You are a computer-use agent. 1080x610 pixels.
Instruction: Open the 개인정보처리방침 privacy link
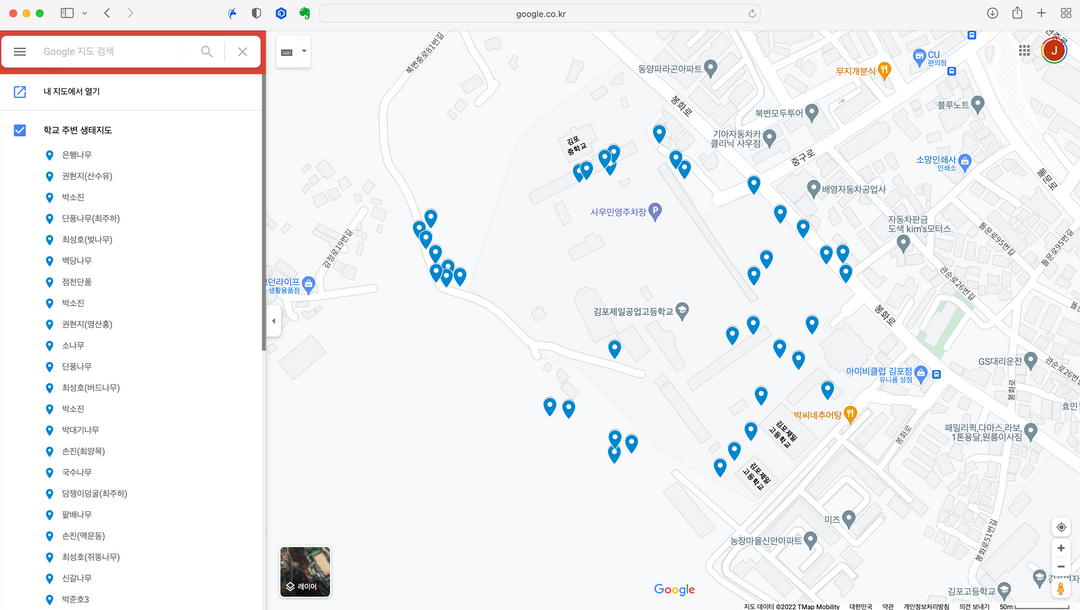click(926, 607)
